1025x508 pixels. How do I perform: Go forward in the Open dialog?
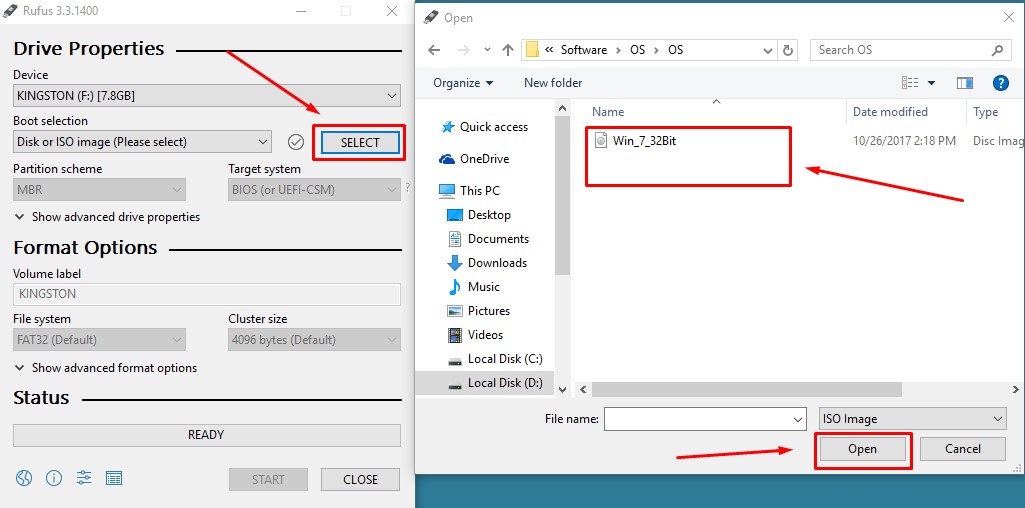463,50
